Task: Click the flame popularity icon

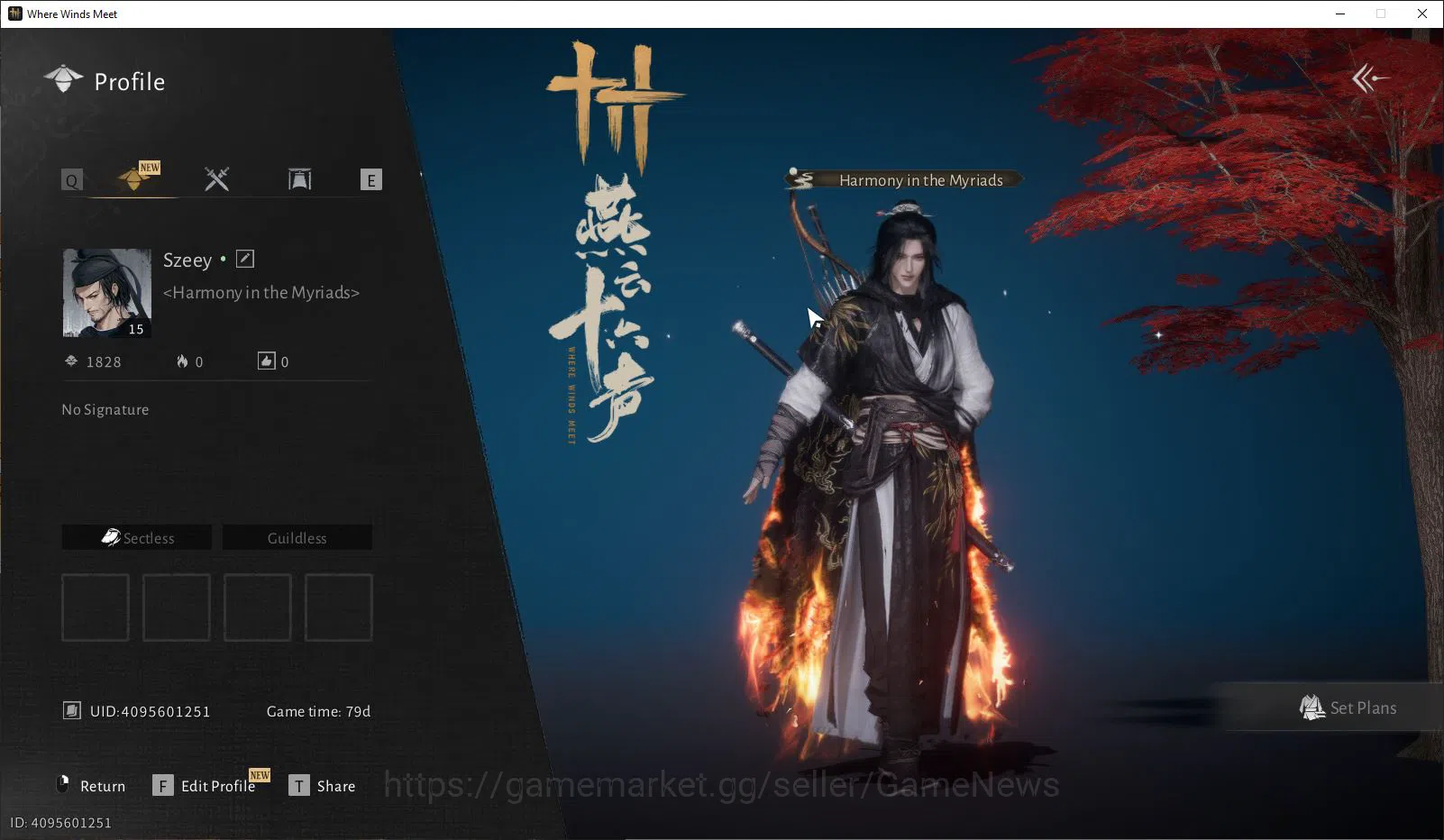Action: tap(182, 361)
